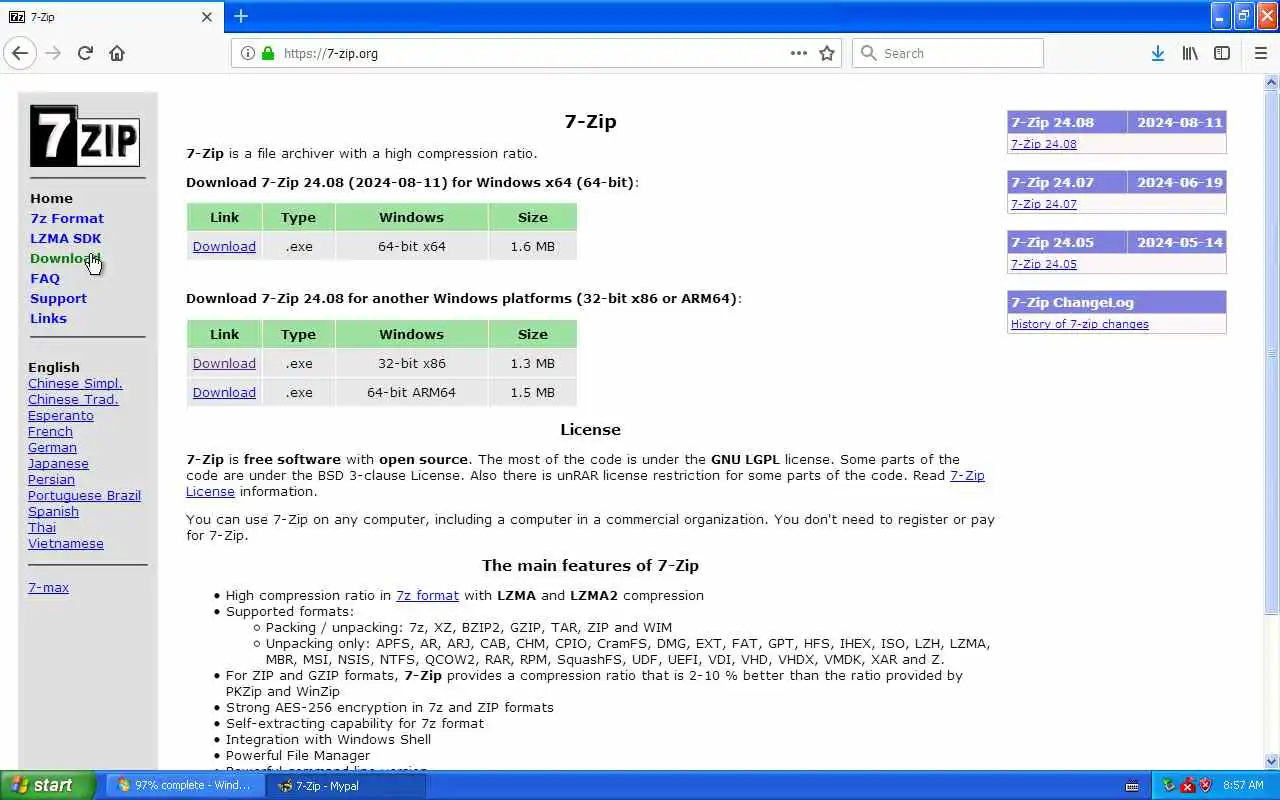Select the 7-Zip - Mypal taskbar button
This screenshot has width=1280, height=800.
346,785
